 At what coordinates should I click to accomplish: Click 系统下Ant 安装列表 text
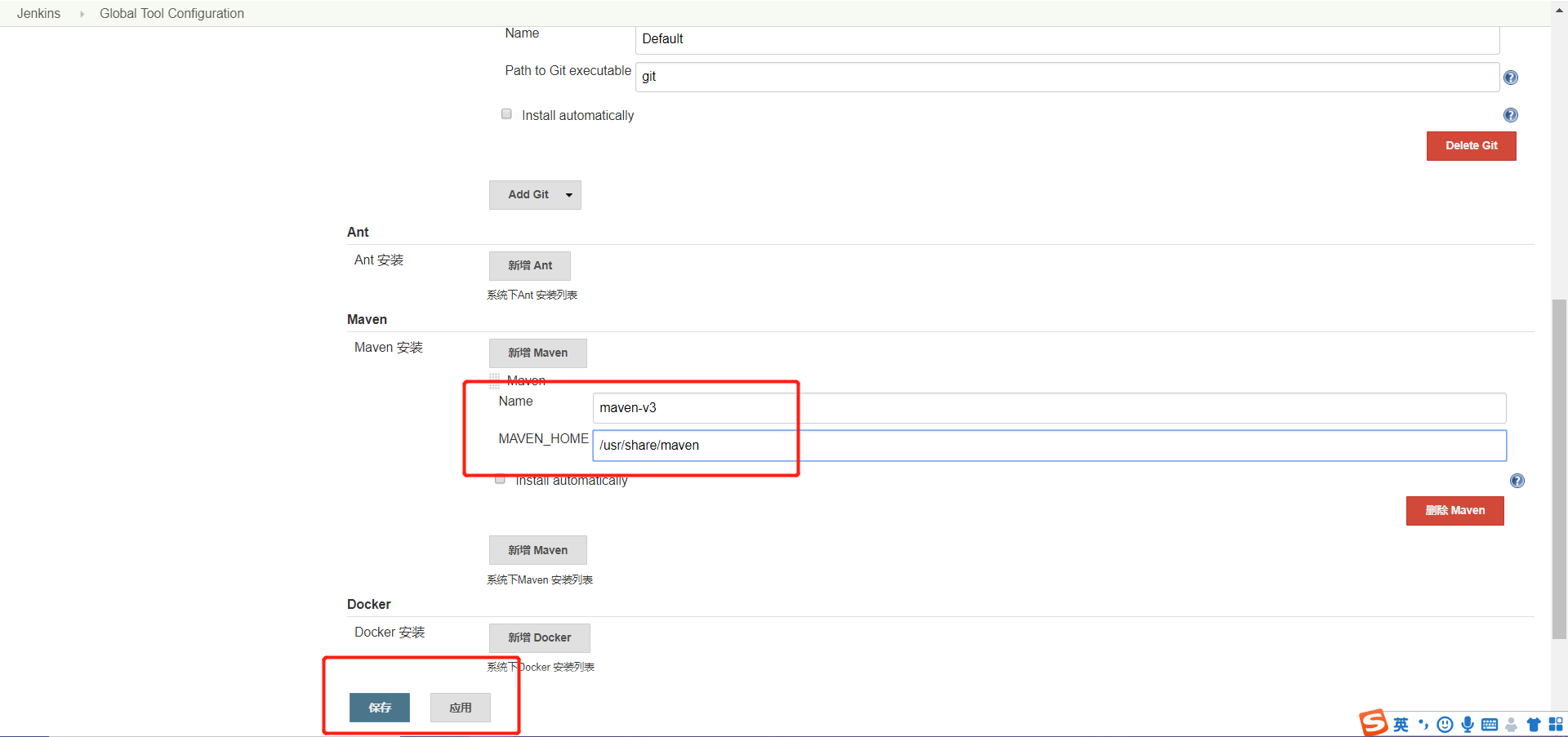(x=532, y=295)
